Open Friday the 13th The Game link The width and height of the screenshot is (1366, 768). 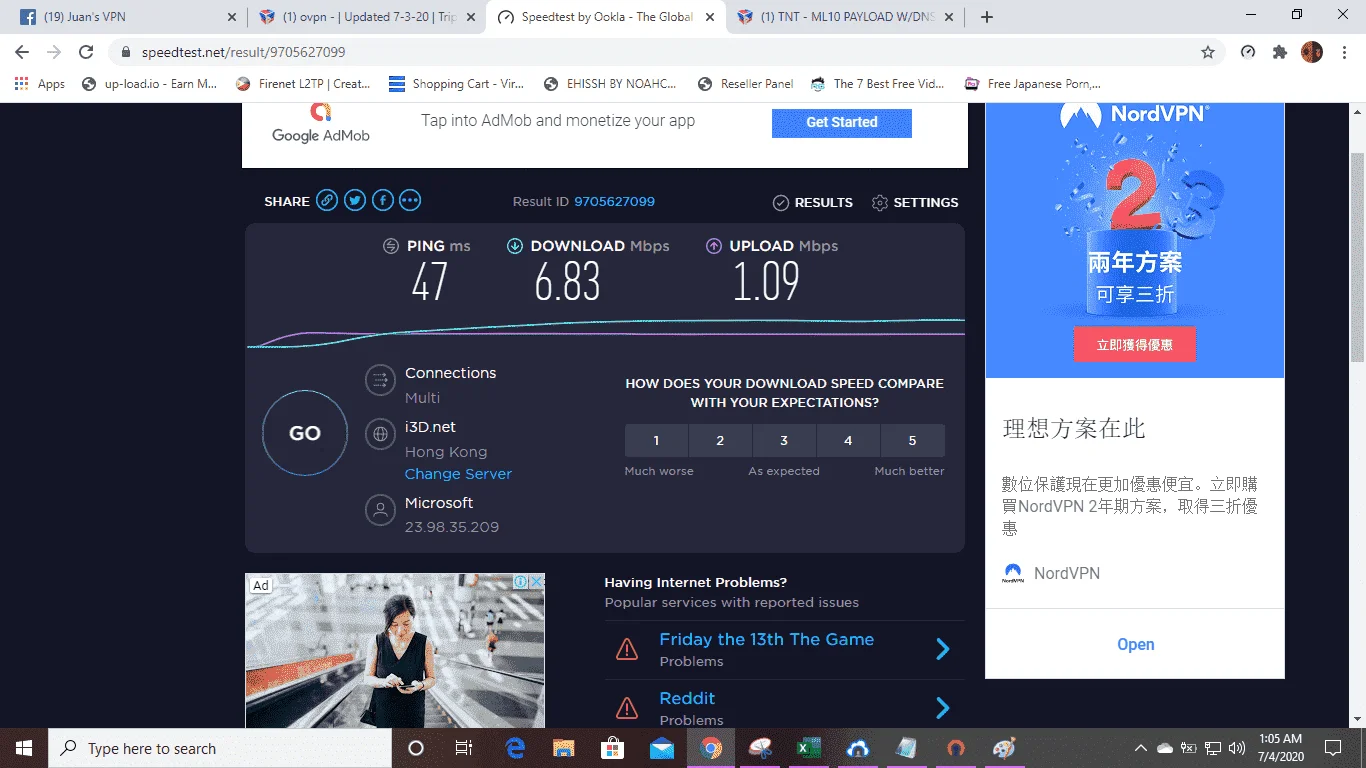pos(766,640)
